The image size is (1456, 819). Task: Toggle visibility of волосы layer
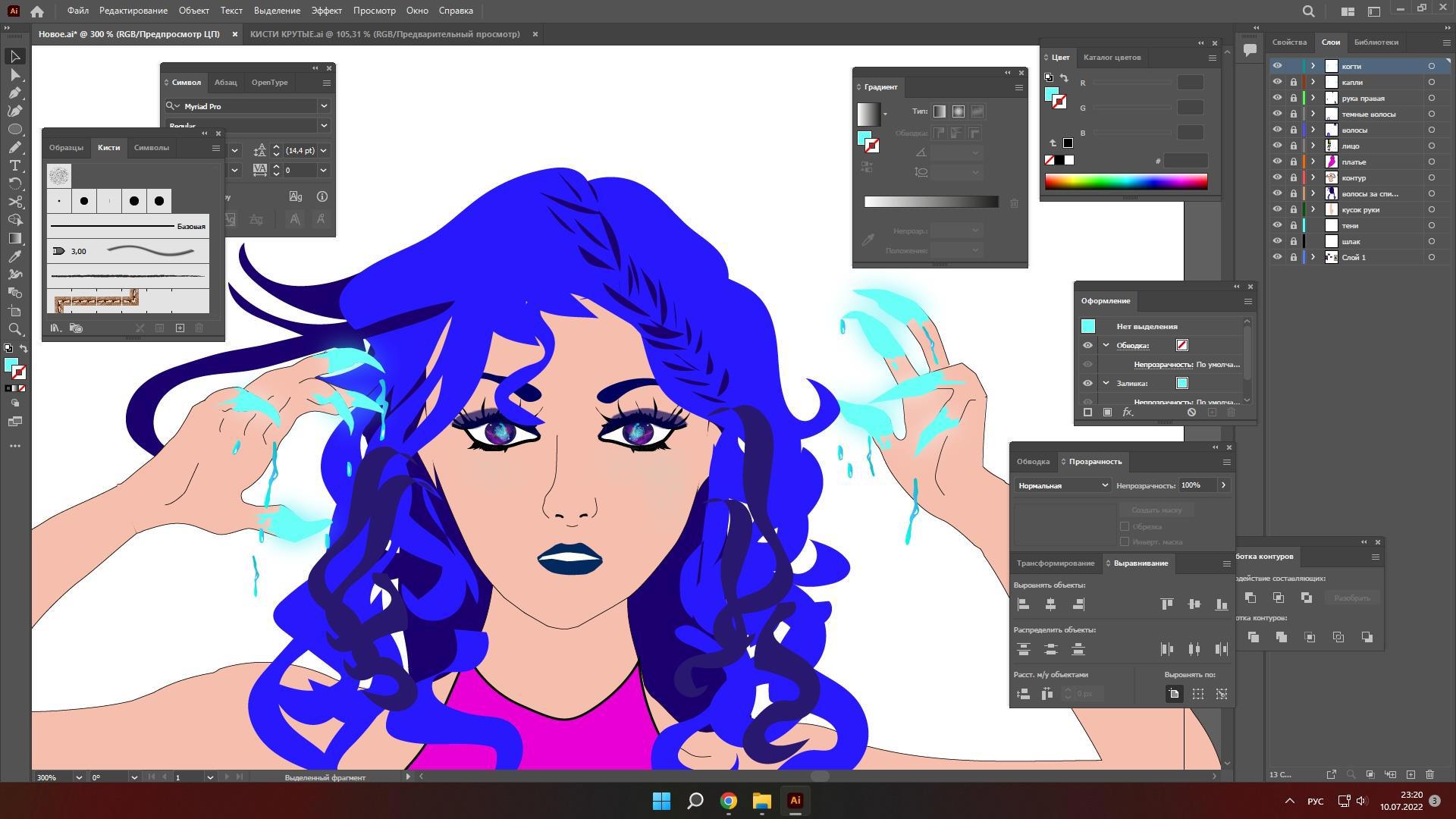click(1277, 130)
